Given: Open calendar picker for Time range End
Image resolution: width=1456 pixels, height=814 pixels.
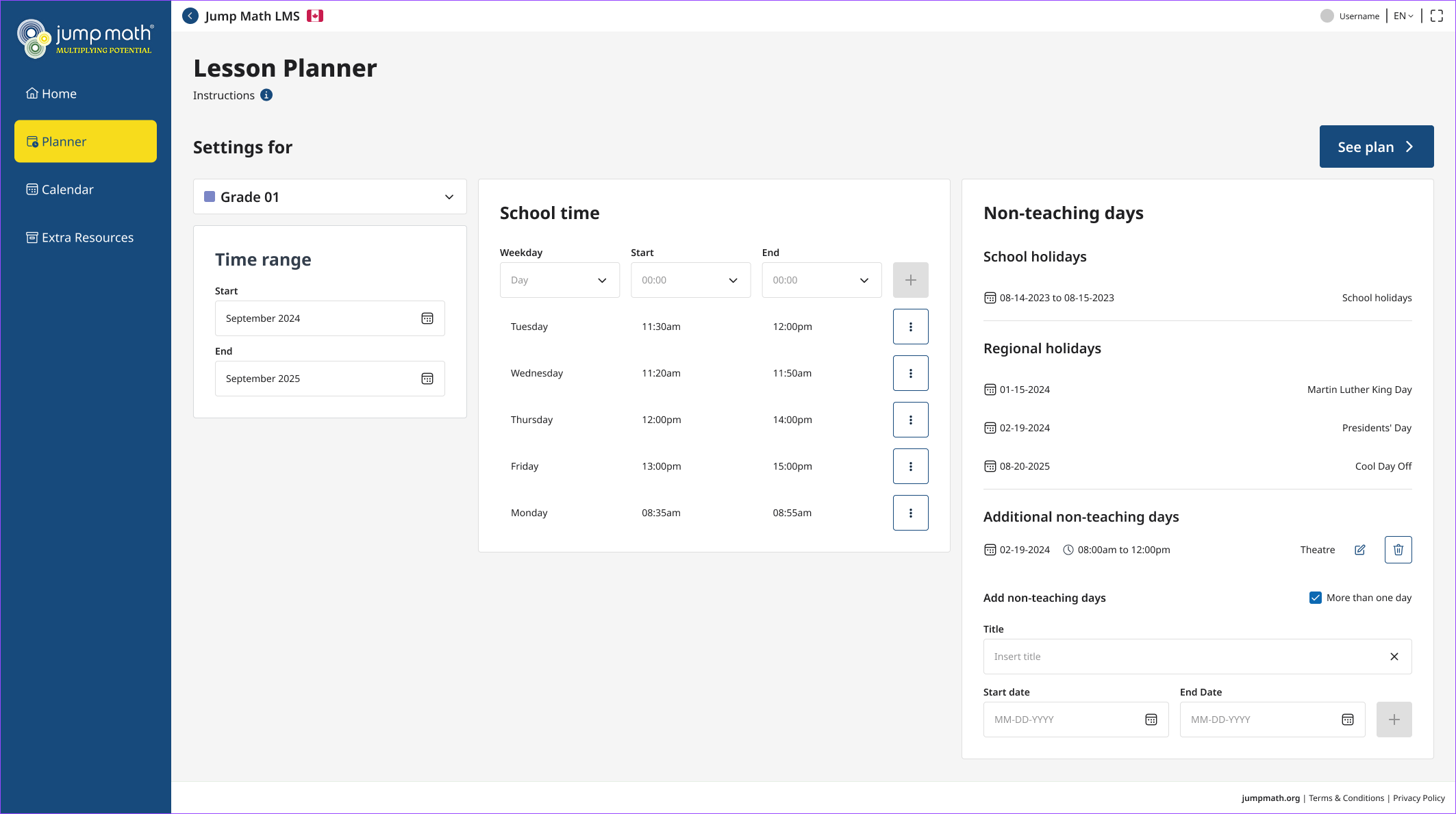Looking at the screenshot, I should [427, 379].
